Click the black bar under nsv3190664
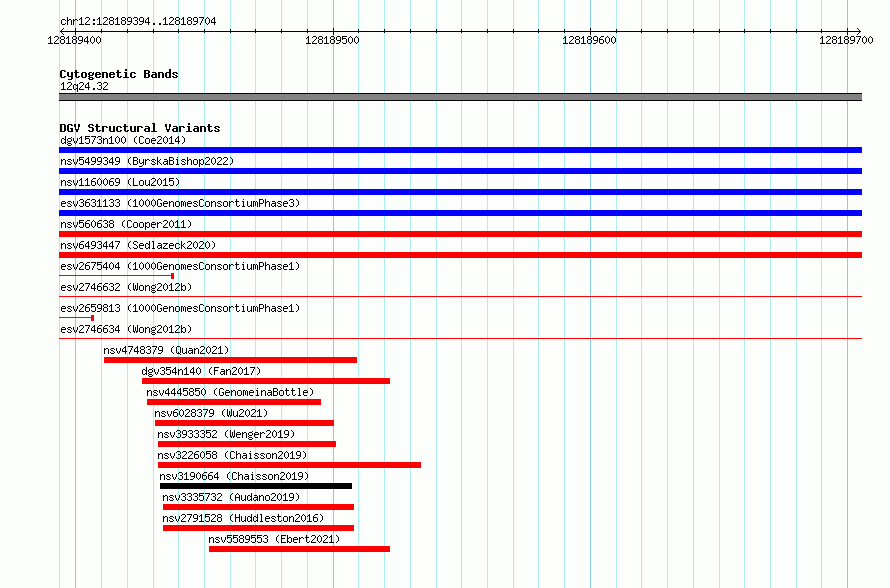The image size is (890, 588). point(256,486)
